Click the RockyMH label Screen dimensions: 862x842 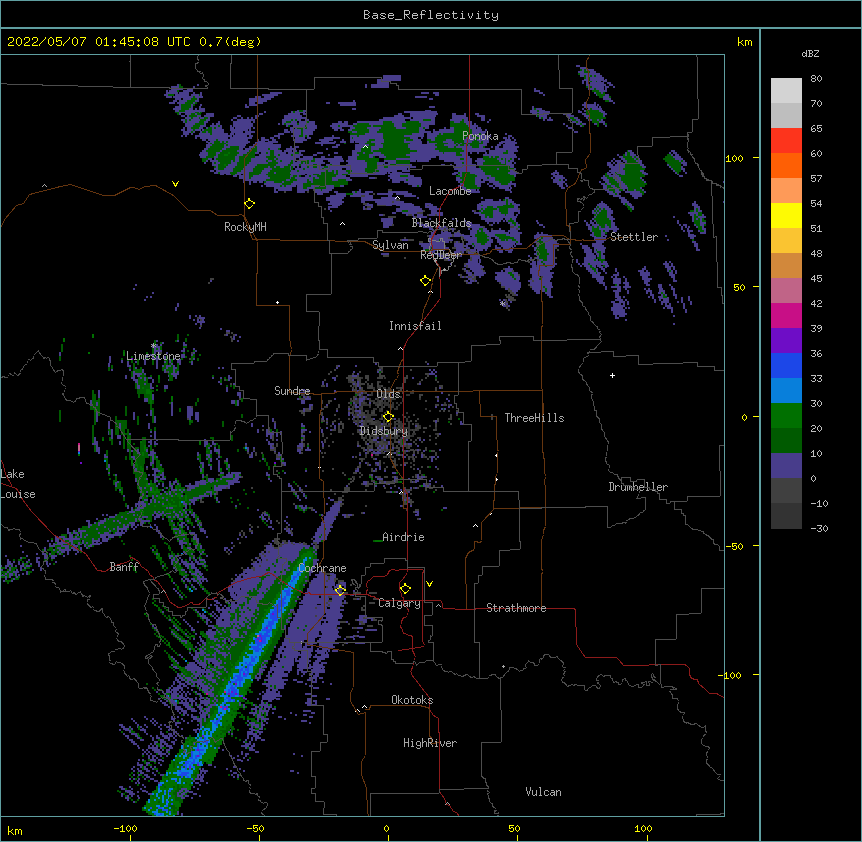coord(245,227)
